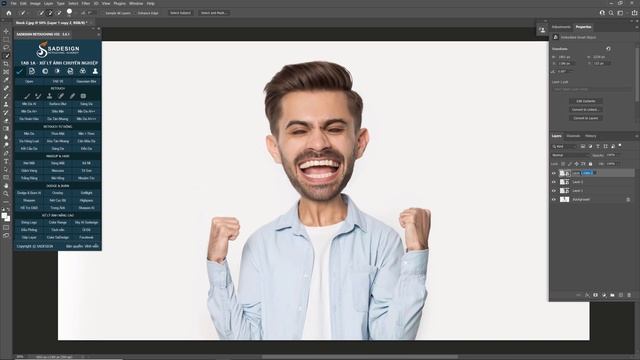Open the Kind filter dropdown in Layers
This screenshot has width=640, height=360.
pos(564,146)
